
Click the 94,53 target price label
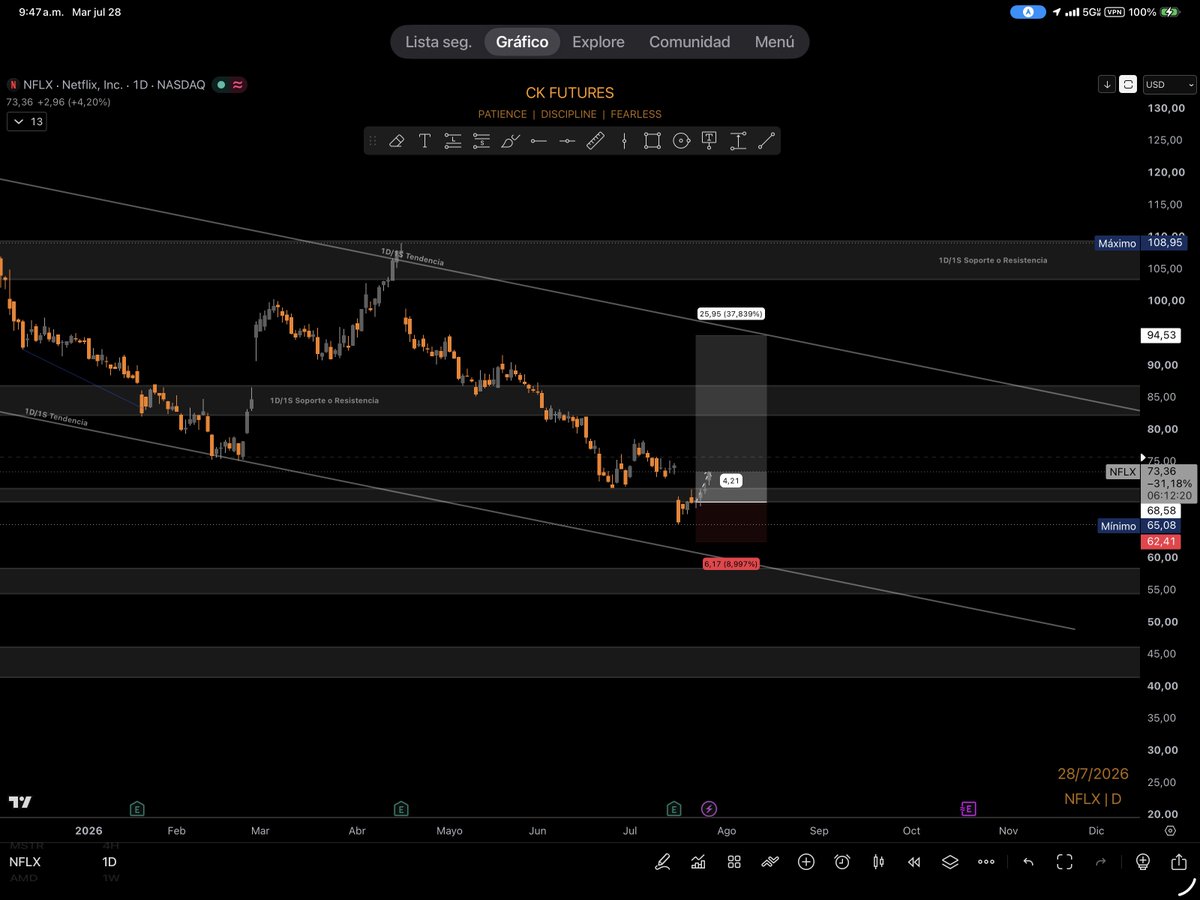tap(1163, 335)
